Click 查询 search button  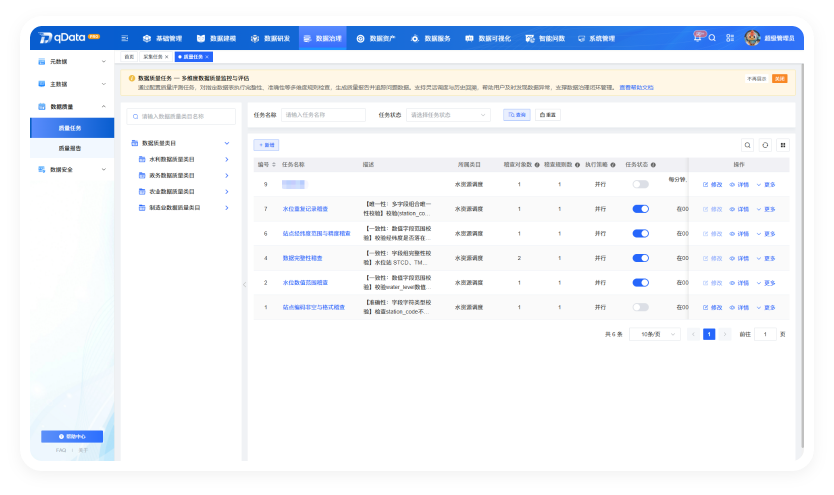point(516,115)
